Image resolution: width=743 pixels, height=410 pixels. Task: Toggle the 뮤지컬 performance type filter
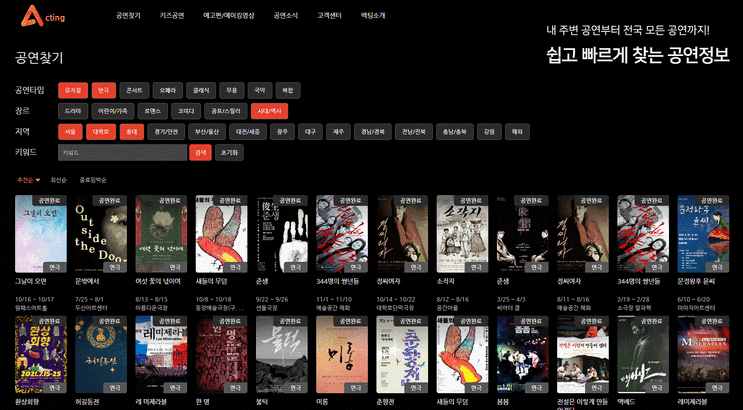pyautogui.click(x=73, y=90)
